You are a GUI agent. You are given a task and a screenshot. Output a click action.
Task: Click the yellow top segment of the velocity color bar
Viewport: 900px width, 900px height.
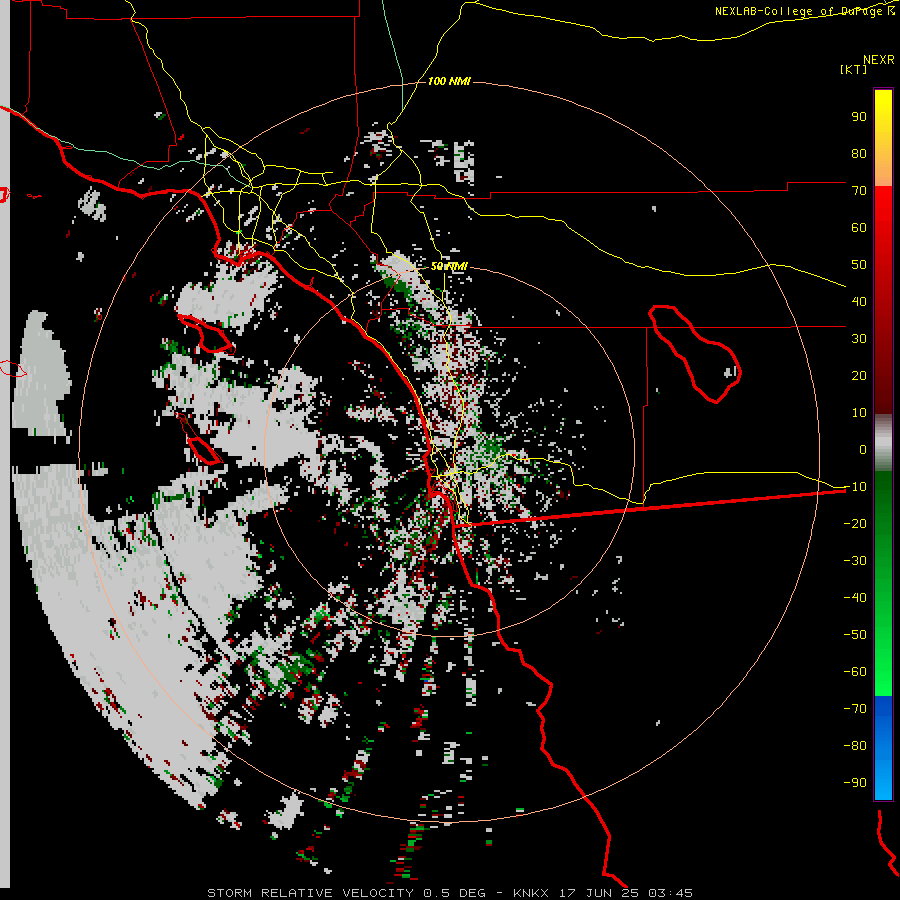(x=883, y=138)
